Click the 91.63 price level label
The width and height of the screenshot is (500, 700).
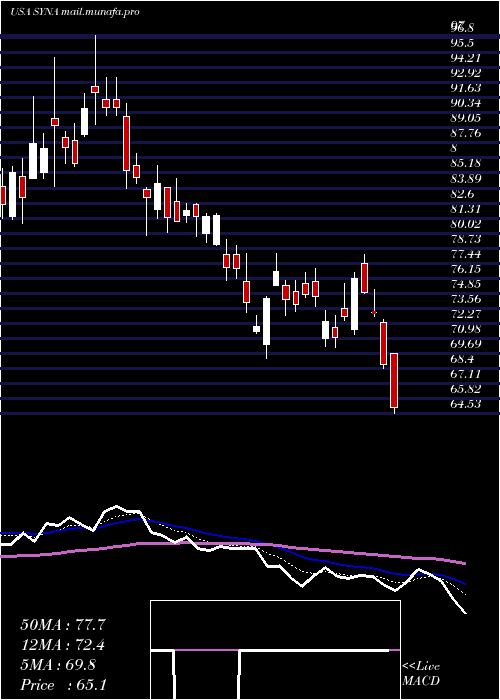(466, 88)
